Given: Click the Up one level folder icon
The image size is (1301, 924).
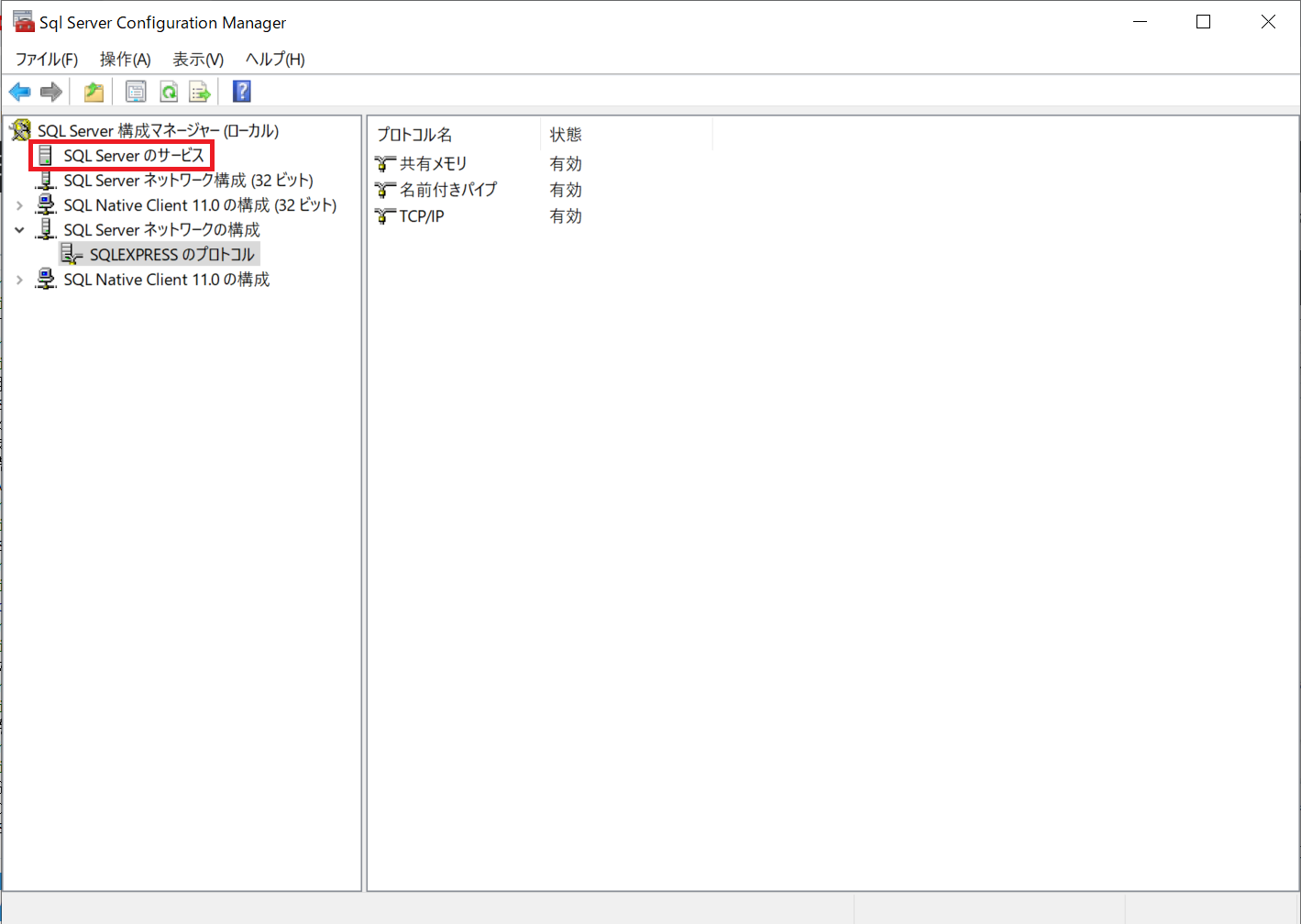Looking at the screenshot, I should pyautogui.click(x=94, y=92).
